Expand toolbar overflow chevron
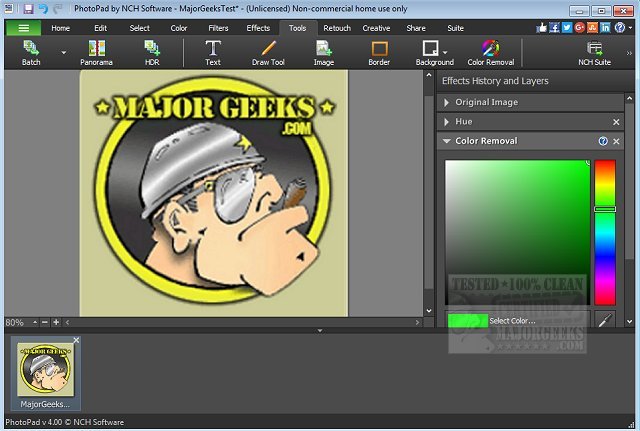Viewport: 640px width, 431px height. (629, 53)
